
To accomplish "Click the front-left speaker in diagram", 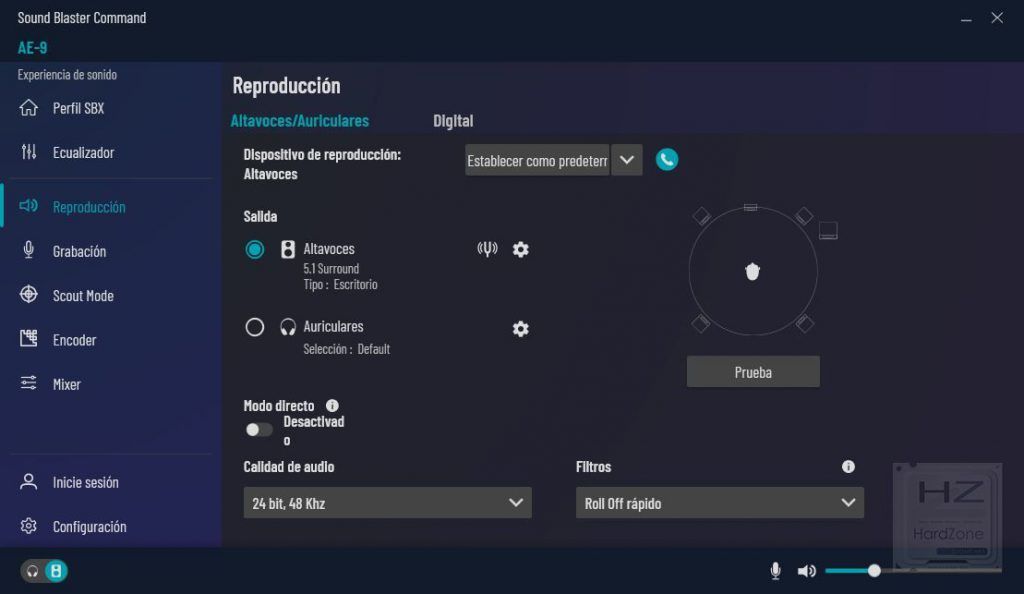I will click(701, 216).
